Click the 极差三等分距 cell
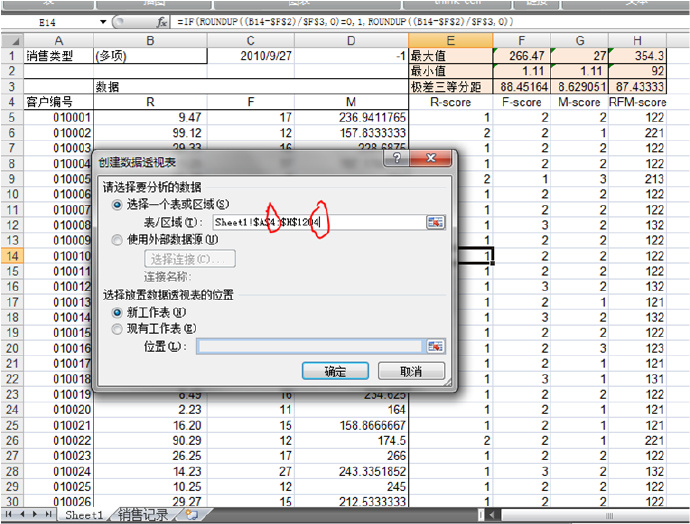 pyautogui.click(x=451, y=87)
